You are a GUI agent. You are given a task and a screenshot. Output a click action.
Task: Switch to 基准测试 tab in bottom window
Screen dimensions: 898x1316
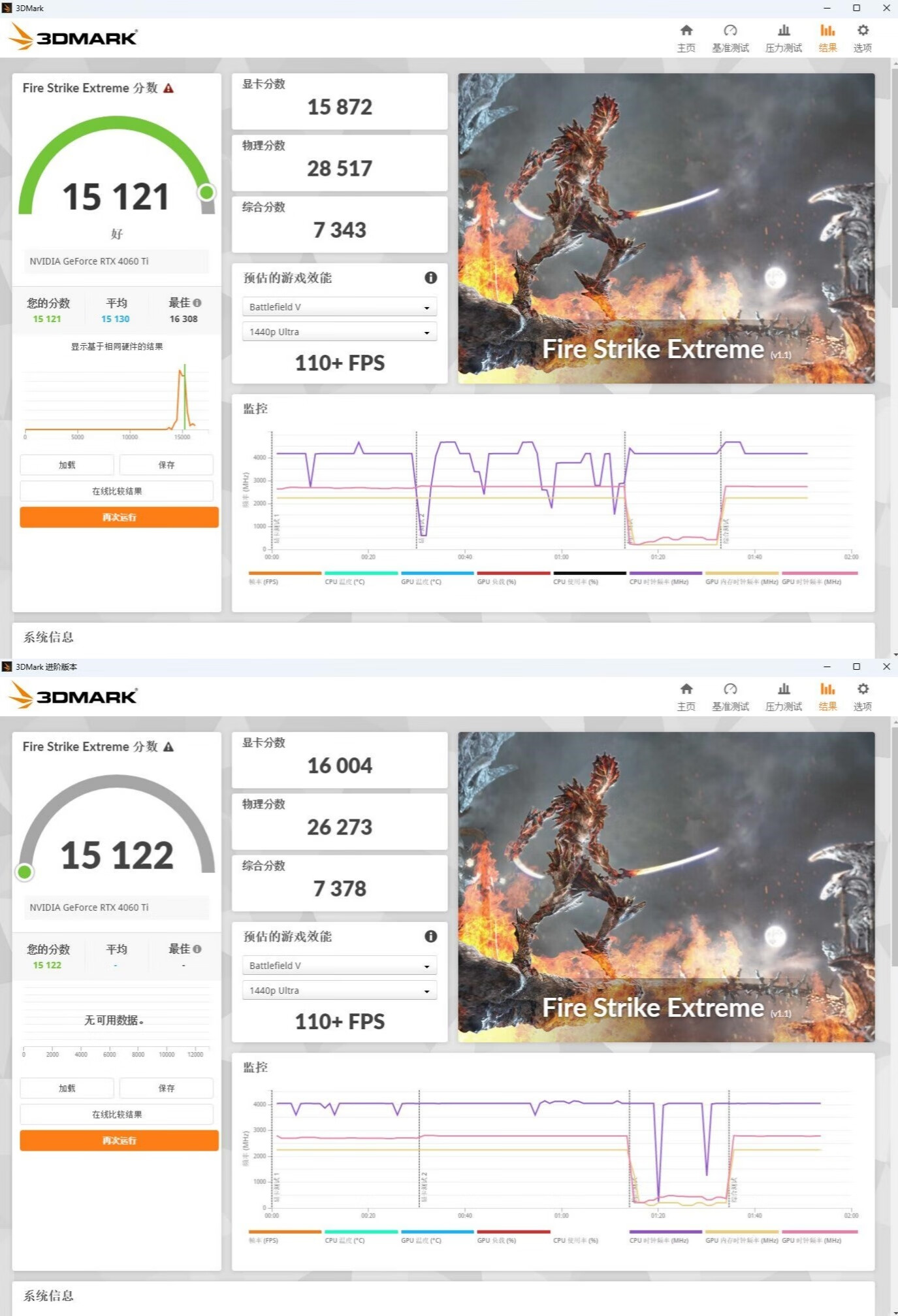730,697
